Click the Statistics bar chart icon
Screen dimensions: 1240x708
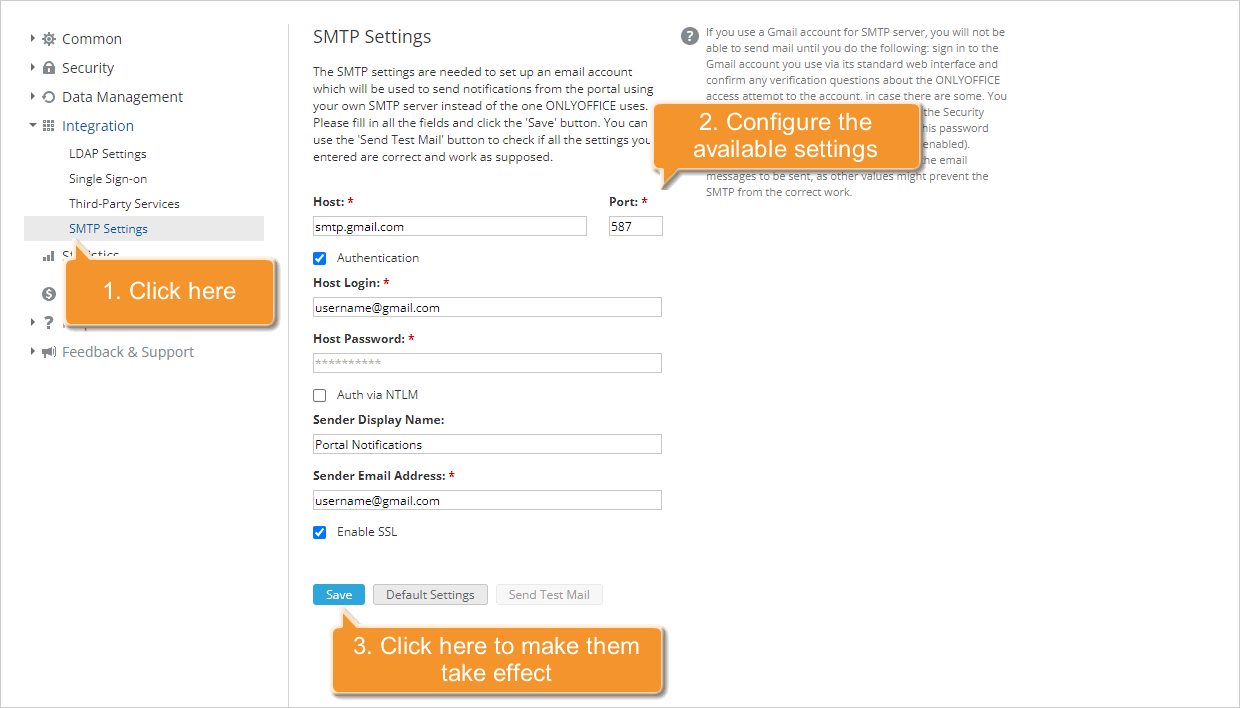[x=49, y=256]
